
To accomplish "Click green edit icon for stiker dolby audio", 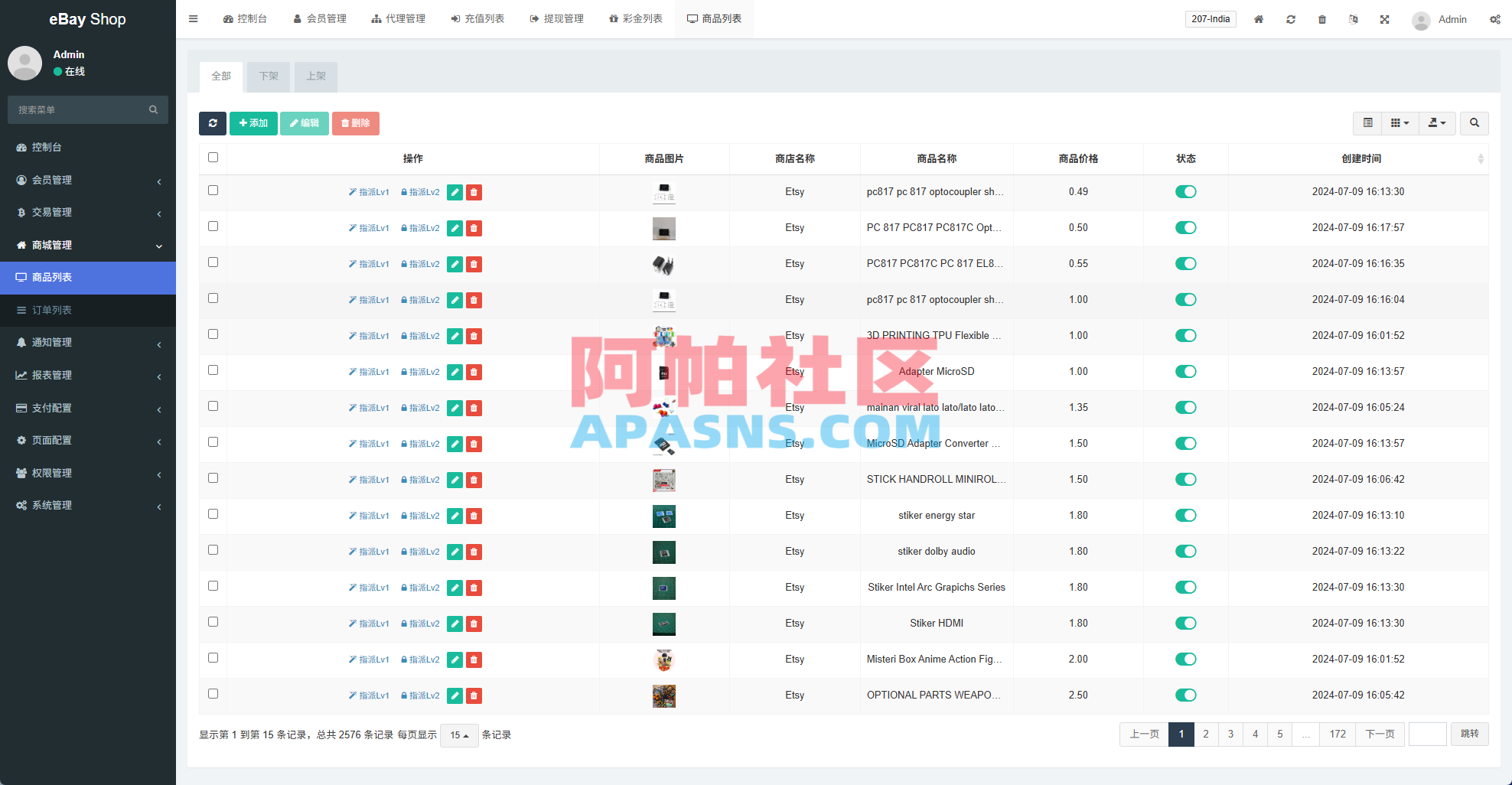I will click(x=455, y=552).
